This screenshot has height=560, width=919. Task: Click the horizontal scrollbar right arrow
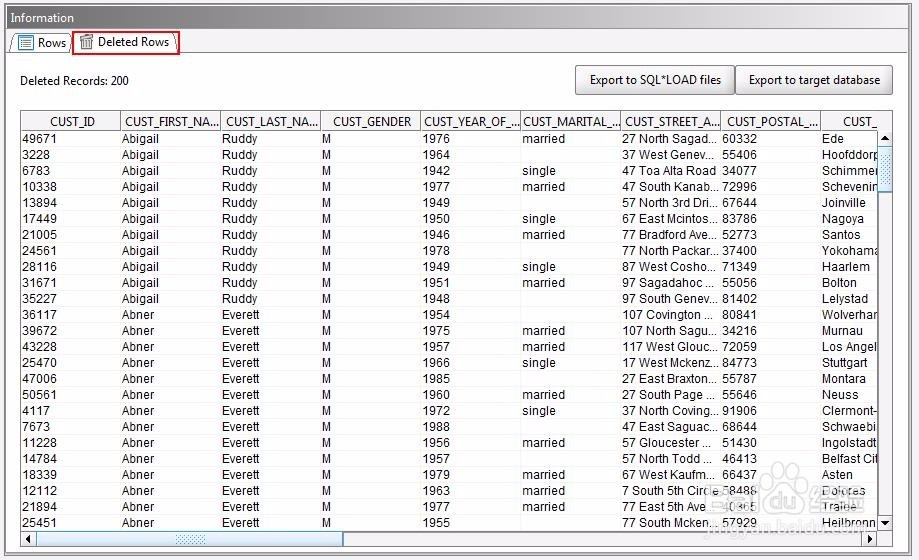pos(870,538)
